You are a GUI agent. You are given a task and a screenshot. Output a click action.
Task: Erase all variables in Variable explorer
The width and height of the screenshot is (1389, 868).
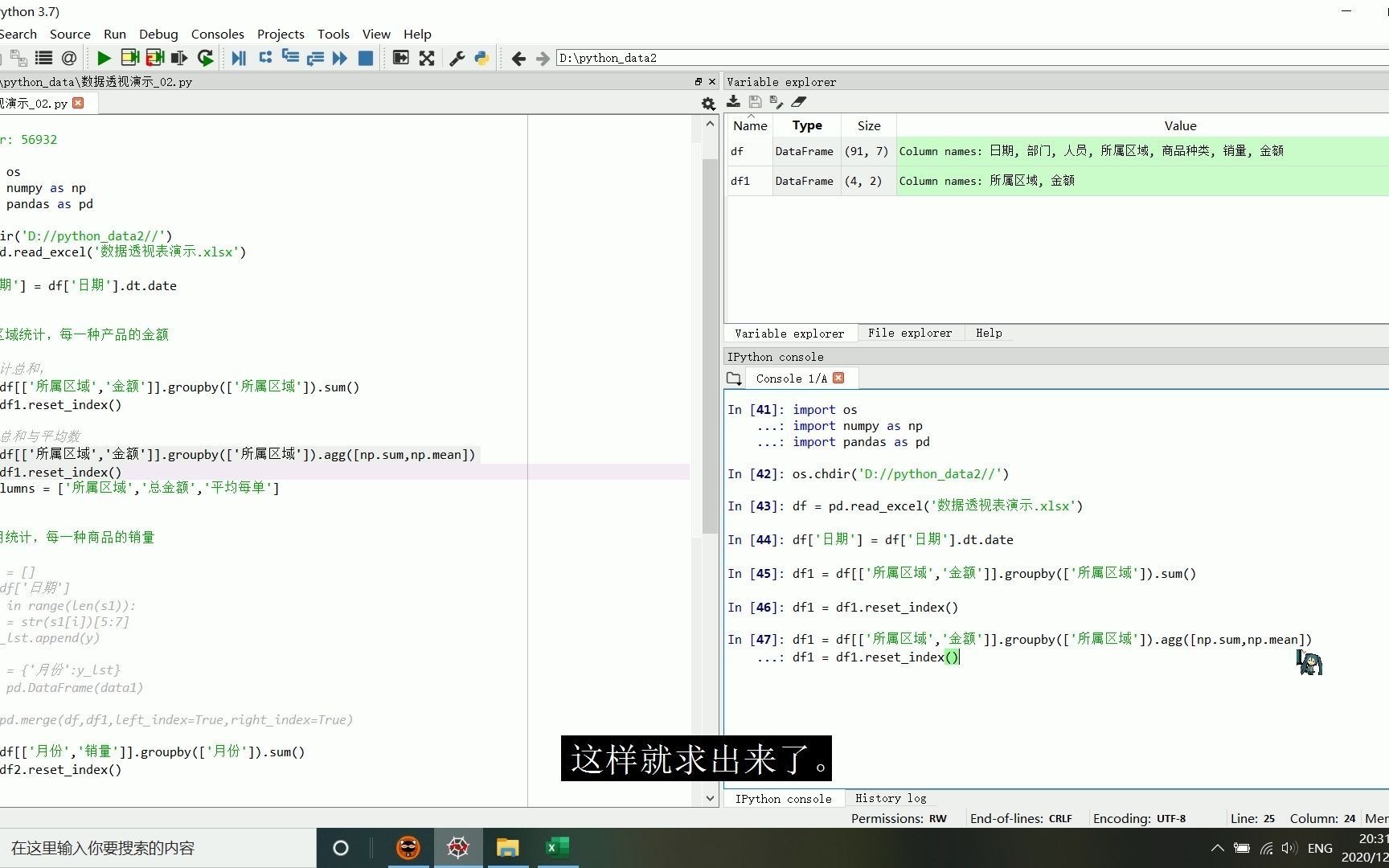[797, 101]
